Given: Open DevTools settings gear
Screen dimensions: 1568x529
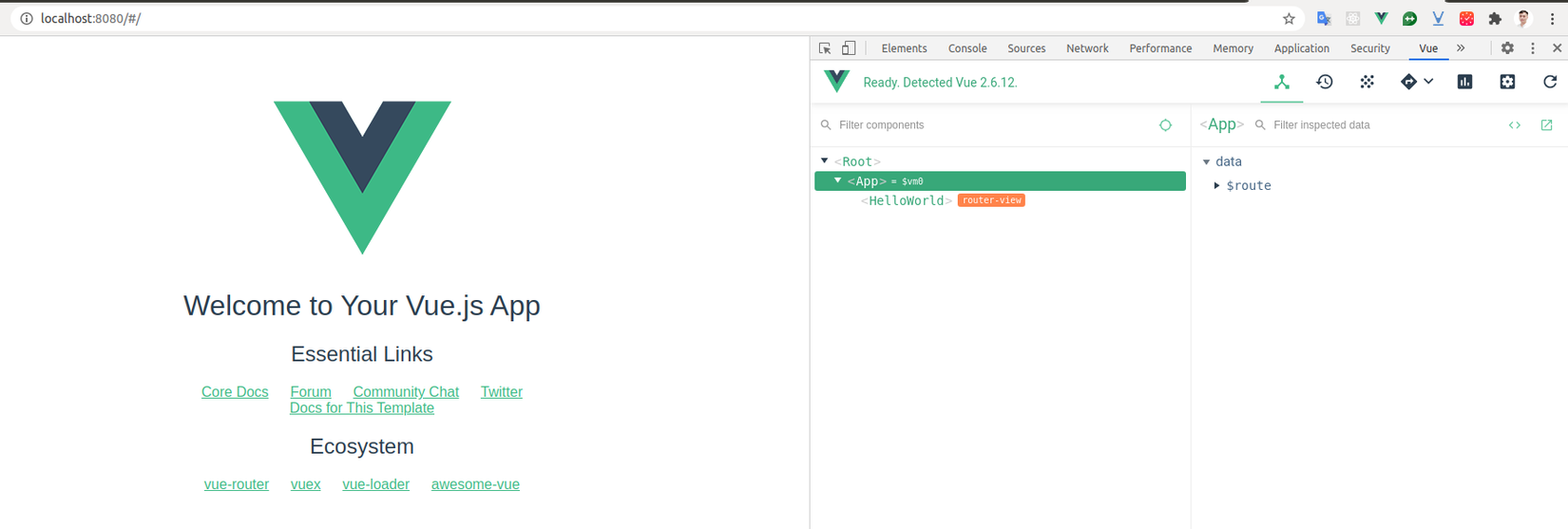Looking at the screenshot, I should pyautogui.click(x=1507, y=47).
